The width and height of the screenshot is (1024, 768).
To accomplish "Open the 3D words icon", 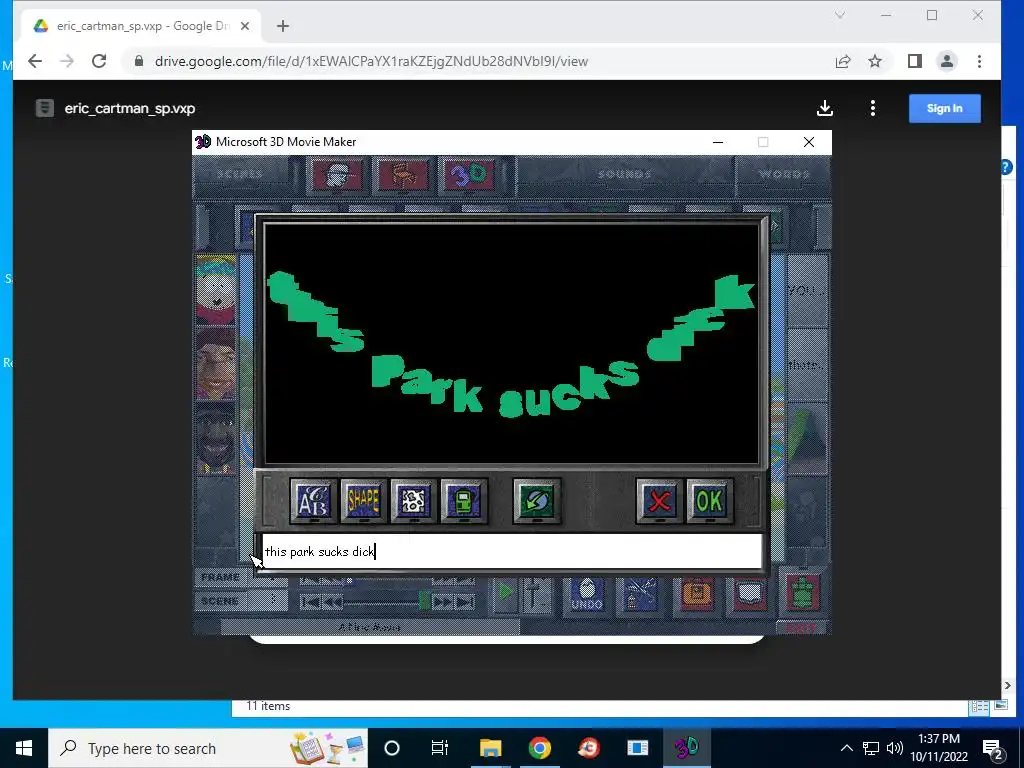I will [x=469, y=174].
